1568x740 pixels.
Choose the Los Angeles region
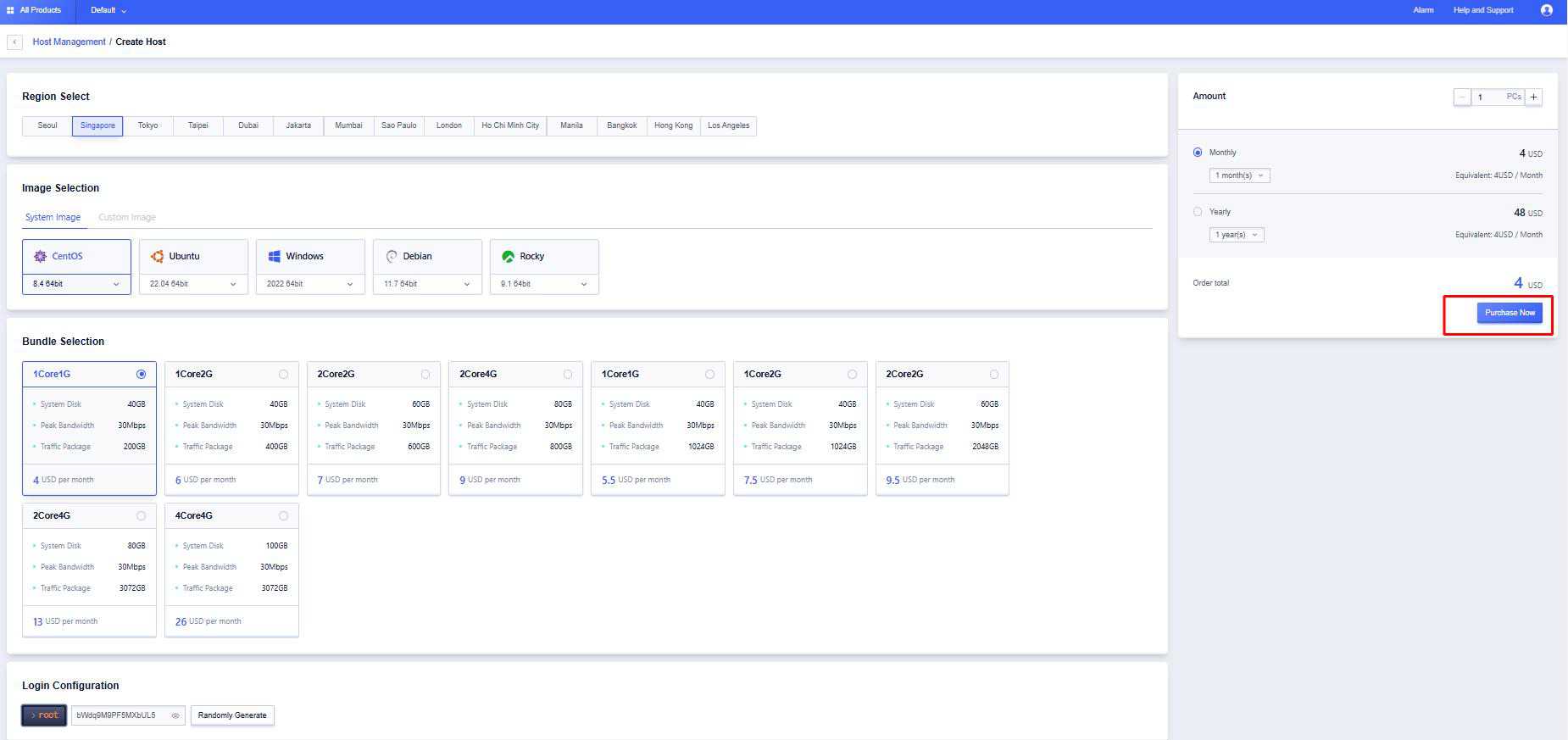[x=729, y=125]
